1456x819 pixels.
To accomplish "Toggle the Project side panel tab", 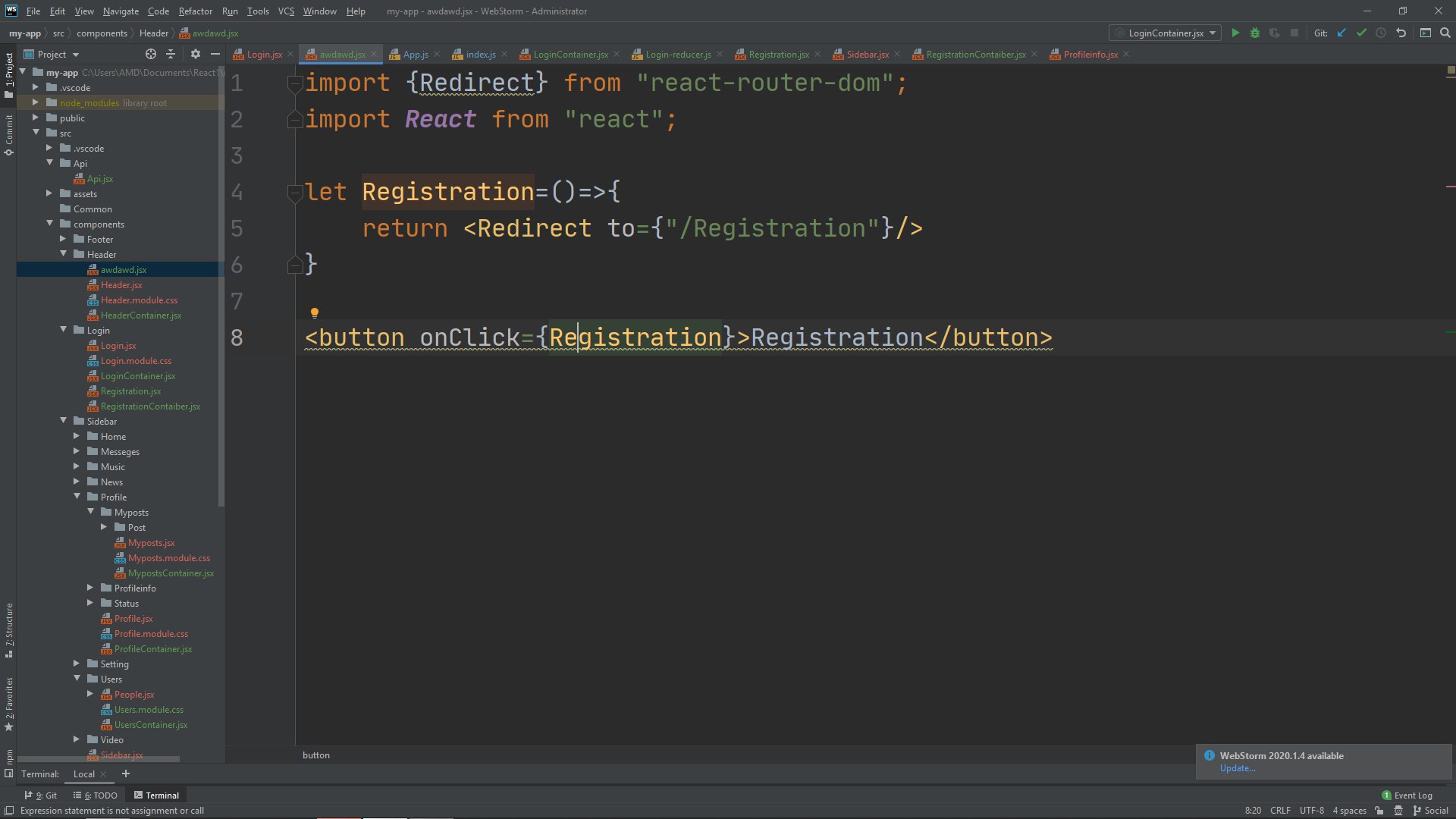I will coord(8,74).
